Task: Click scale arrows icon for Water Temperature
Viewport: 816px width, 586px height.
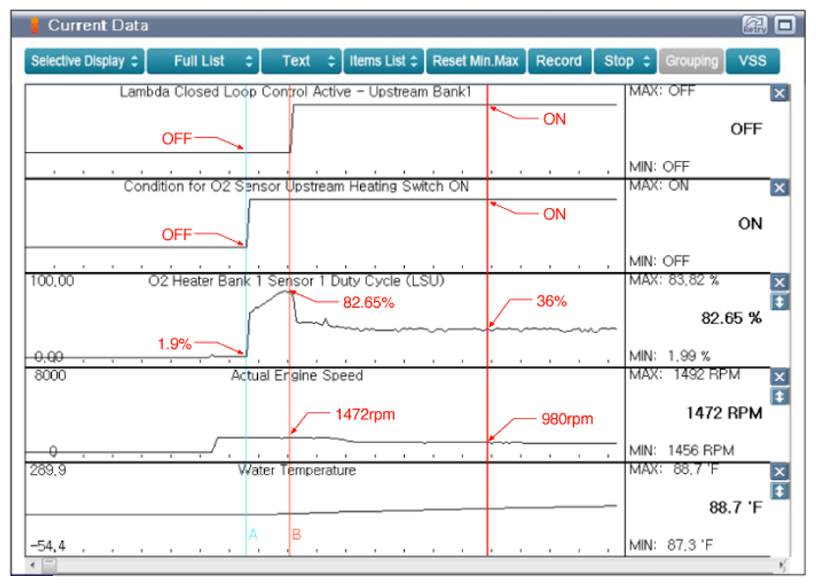Action: tap(780, 490)
